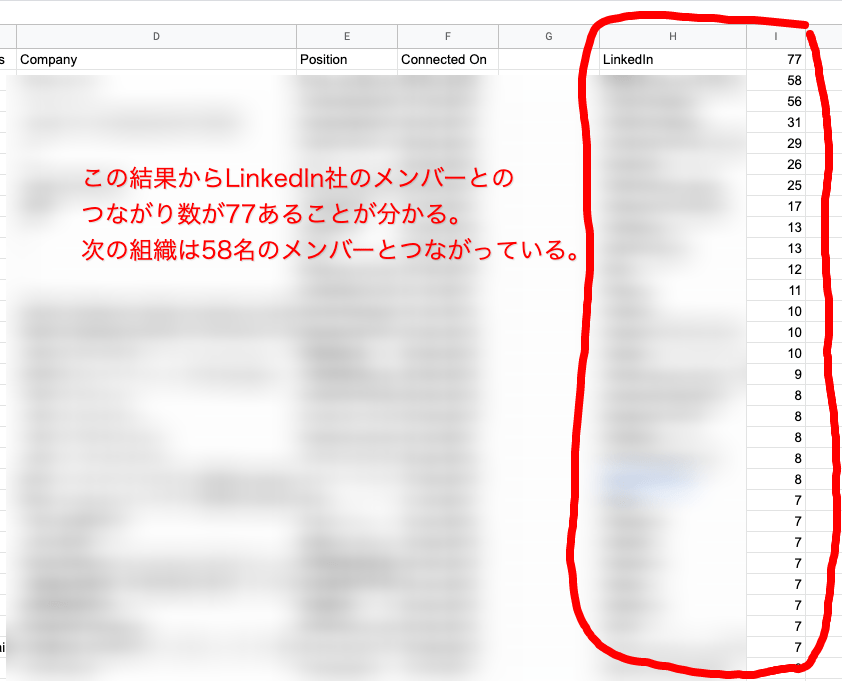Screen dimensions: 842x681
Task: Click the cell with value 31
Action: [x=776, y=122]
